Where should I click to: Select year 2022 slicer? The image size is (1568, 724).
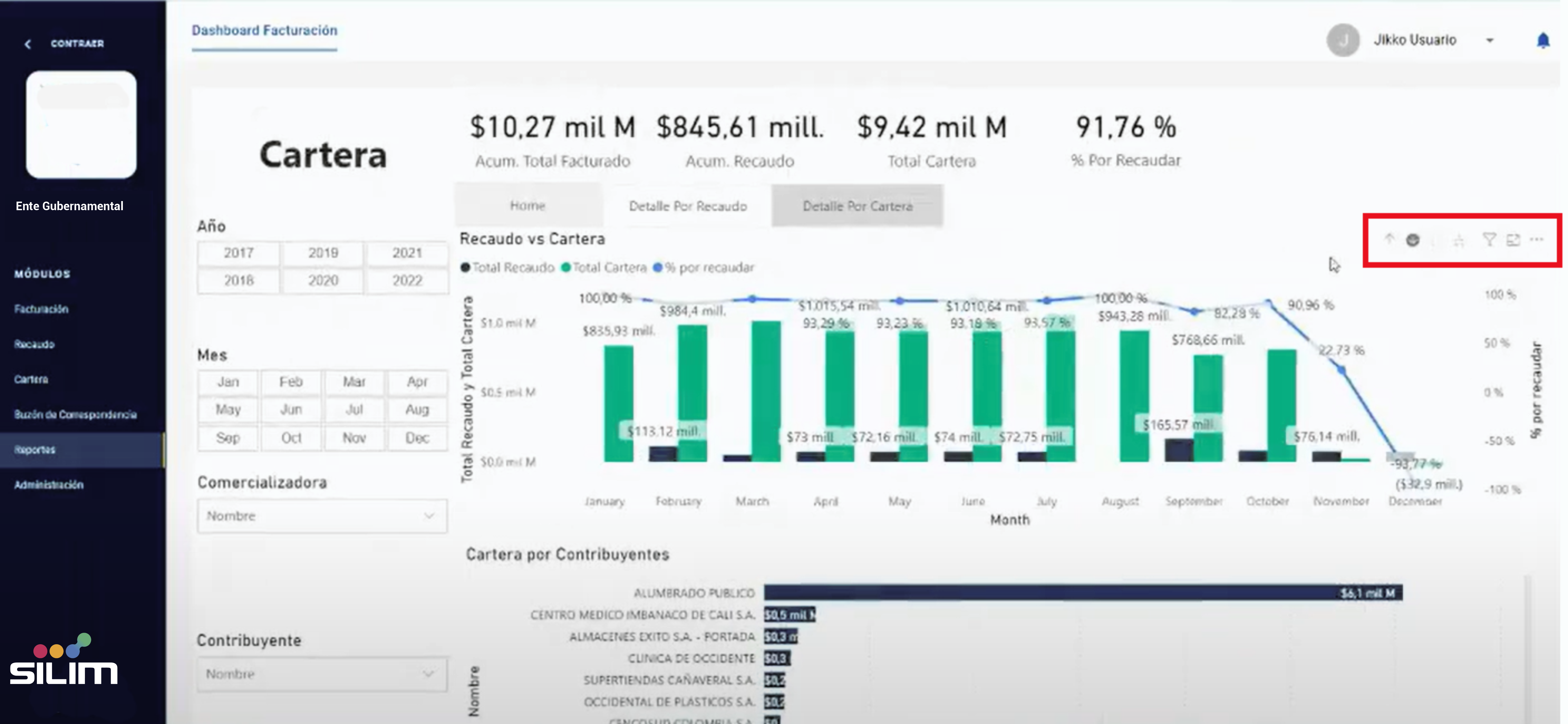coord(407,281)
